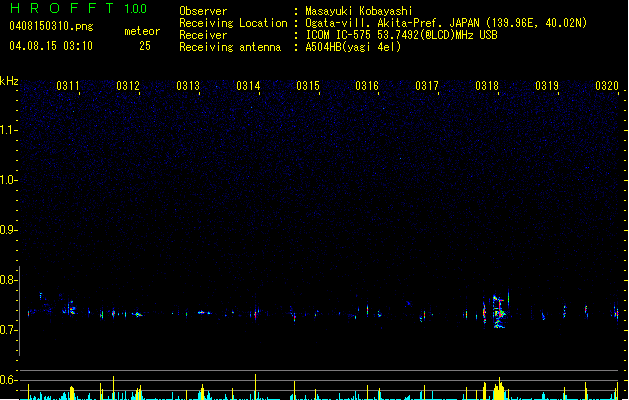Click the 'Receiver' field label
The height and width of the screenshot is (400, 629).
coord(203,35)
